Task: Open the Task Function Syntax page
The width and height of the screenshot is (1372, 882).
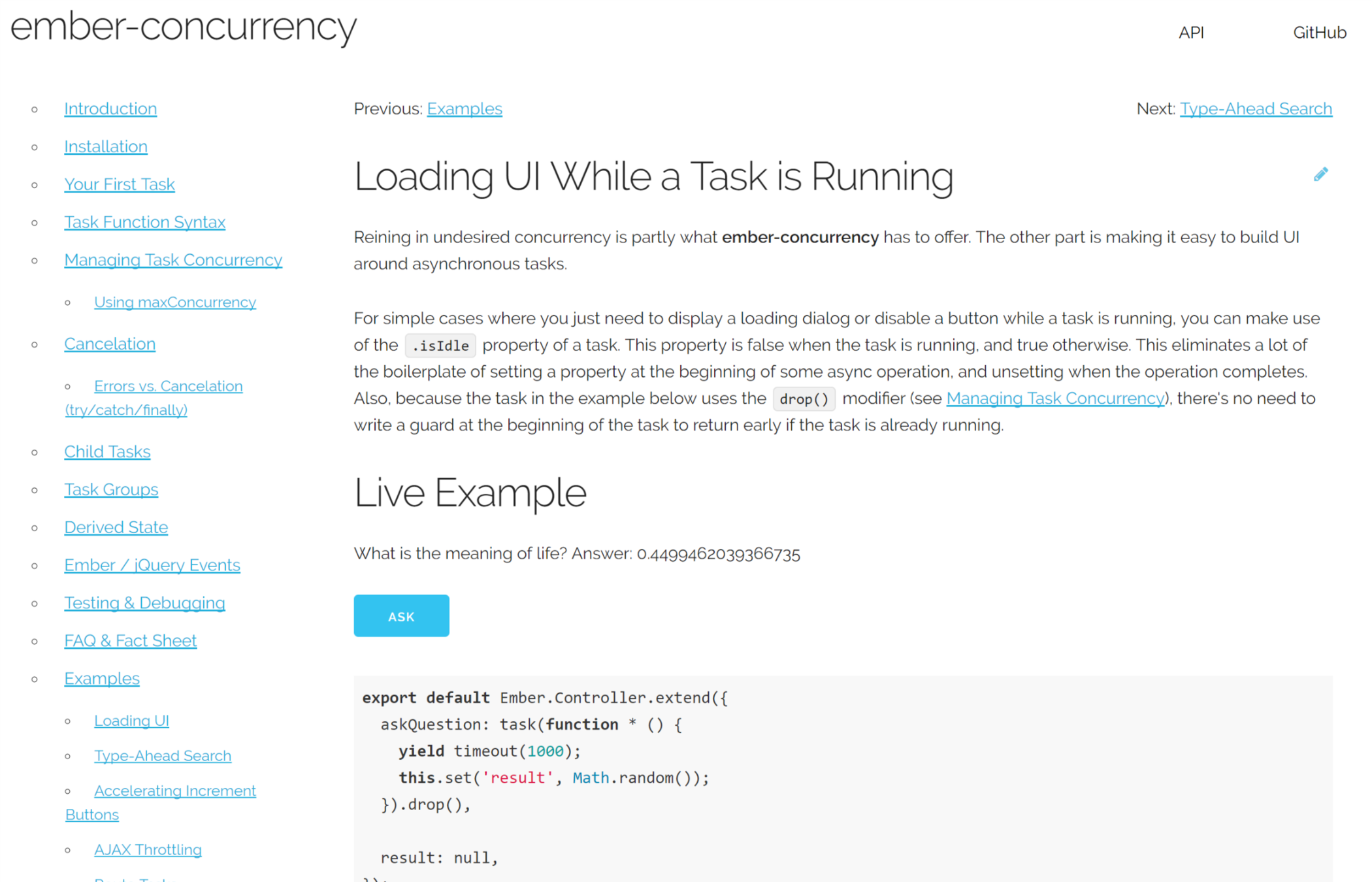Action: pos(144,222)
